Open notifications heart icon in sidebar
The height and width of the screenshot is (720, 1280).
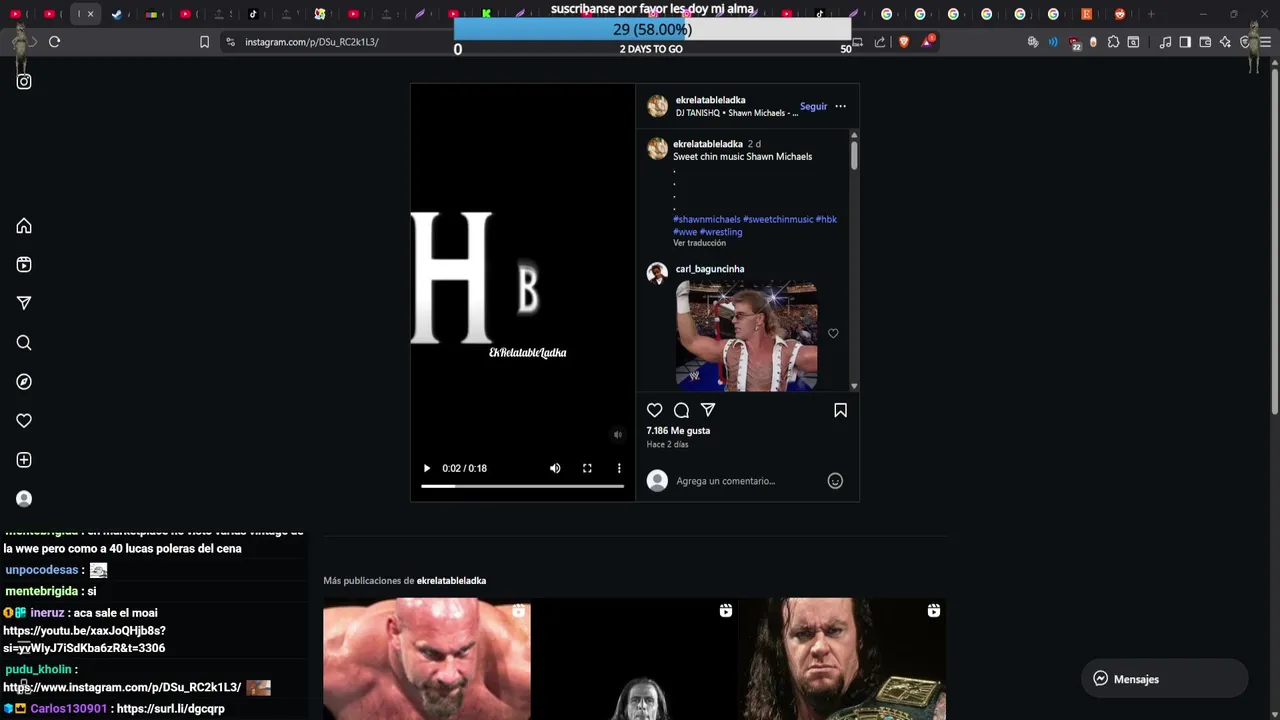(x=24, y=421)
